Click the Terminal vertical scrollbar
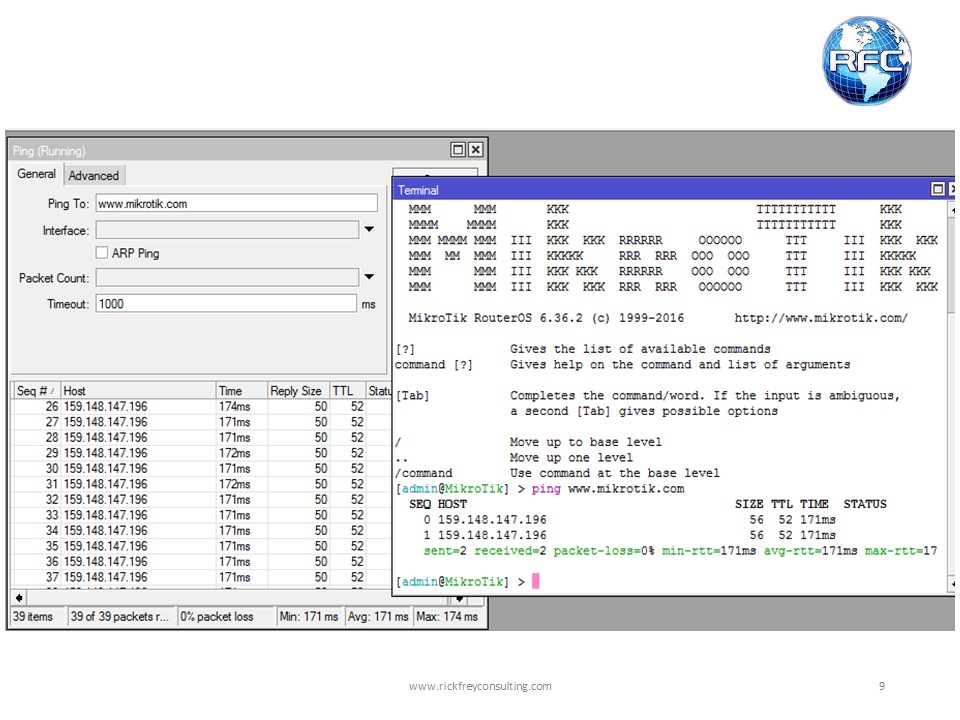This screenshot has width=960, height=720. point(951,397)
